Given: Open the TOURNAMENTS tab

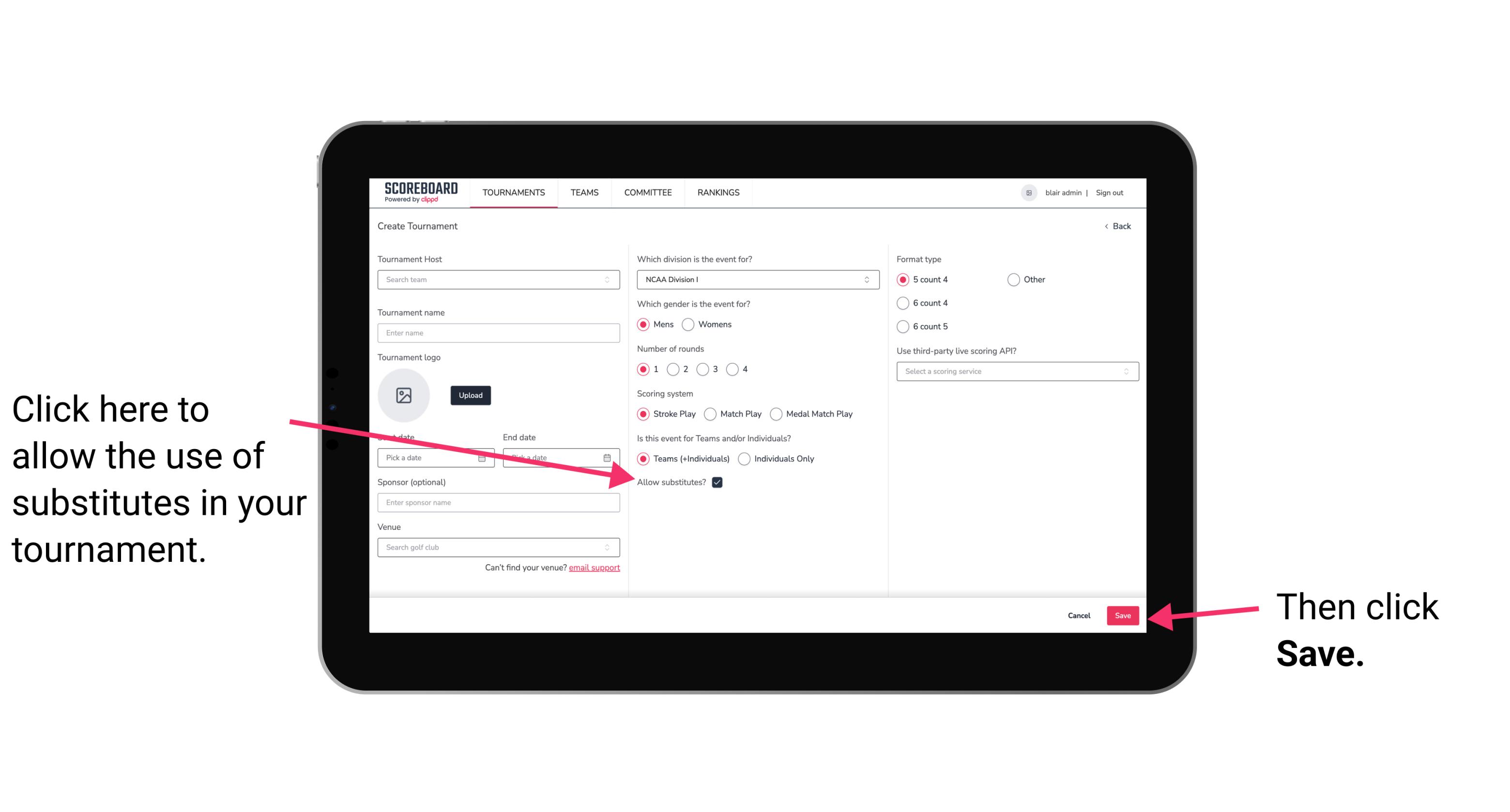Looking at the screenshot, I should [513, 193].
